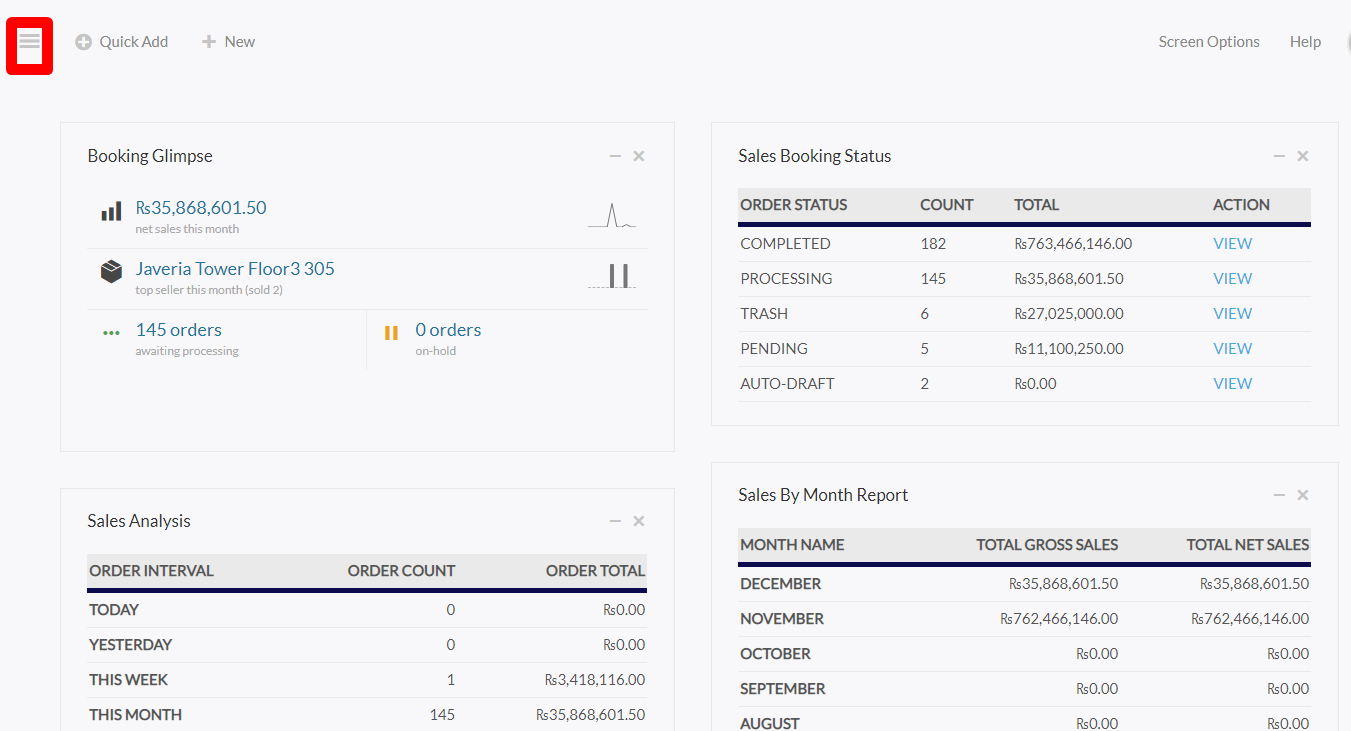The image size is (1351, 731).
Task: Open the Javeria Tower Floor3 305 link
Action: coord(235,269)
